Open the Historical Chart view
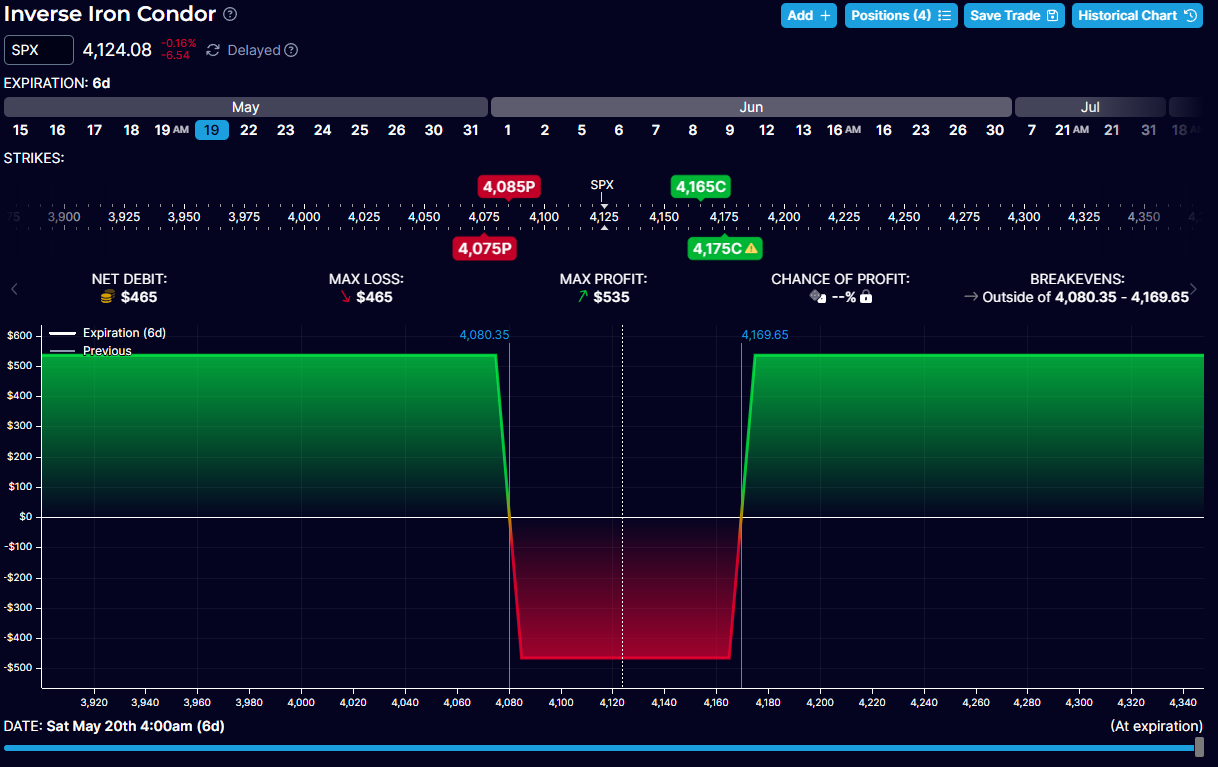1218x767 pixels. tap(1137, 15)
